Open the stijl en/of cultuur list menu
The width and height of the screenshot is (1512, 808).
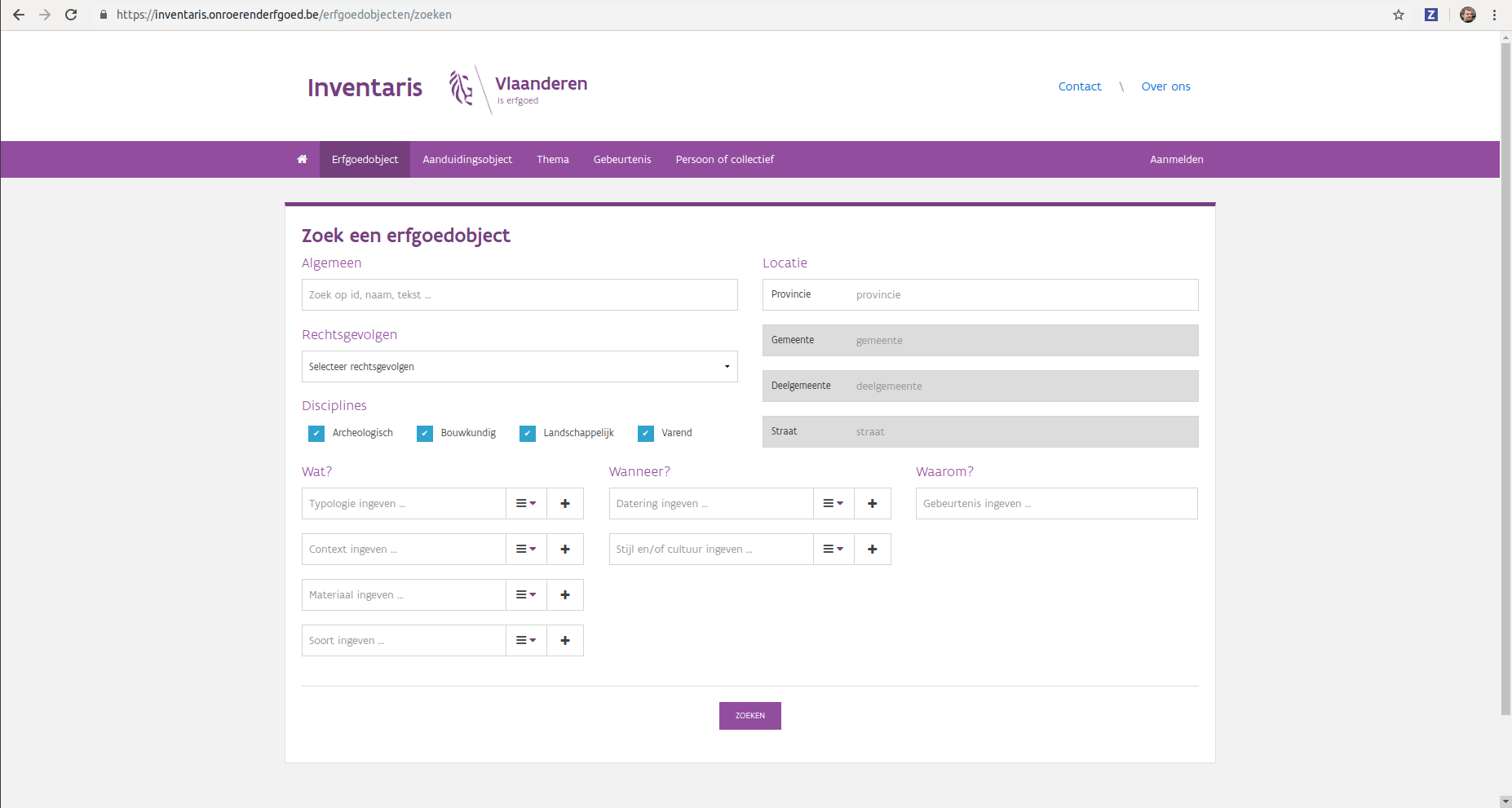coord(833,550)
